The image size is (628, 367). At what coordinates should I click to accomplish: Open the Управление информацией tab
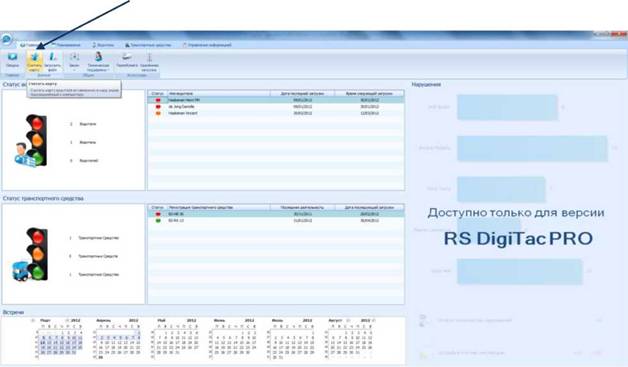click(x=207, y=45)
